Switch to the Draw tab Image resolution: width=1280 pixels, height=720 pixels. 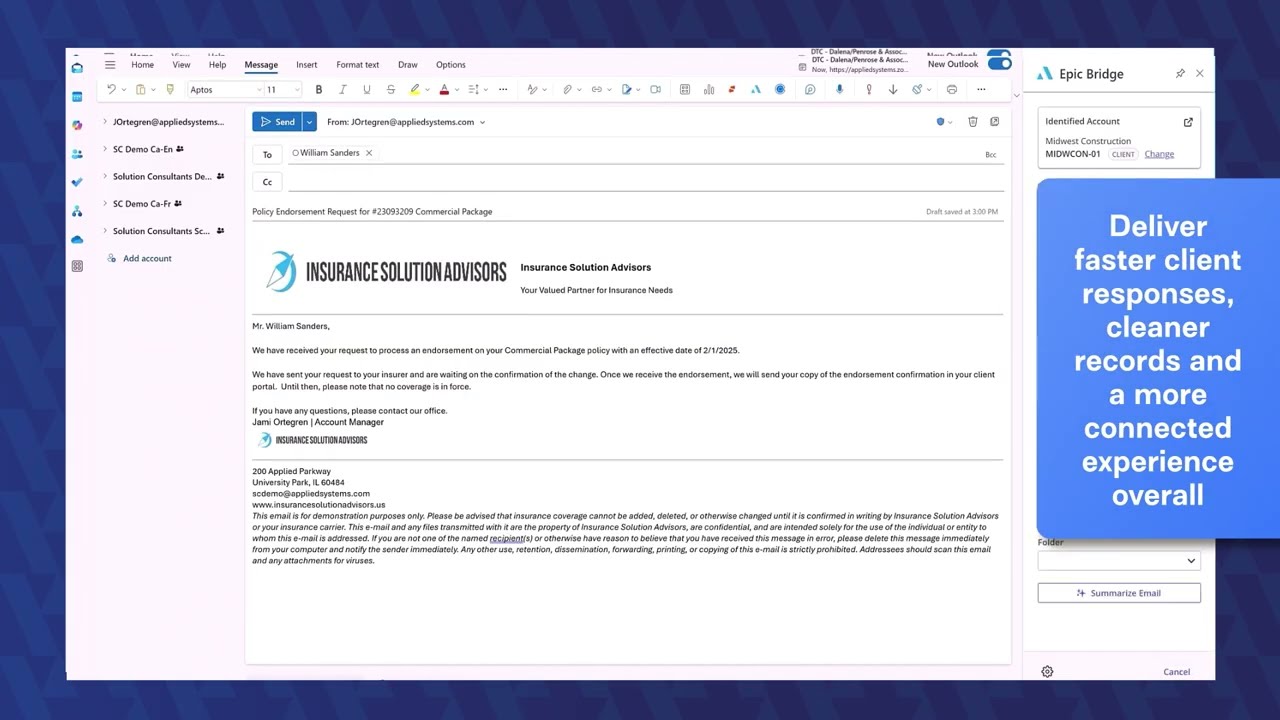408,65
